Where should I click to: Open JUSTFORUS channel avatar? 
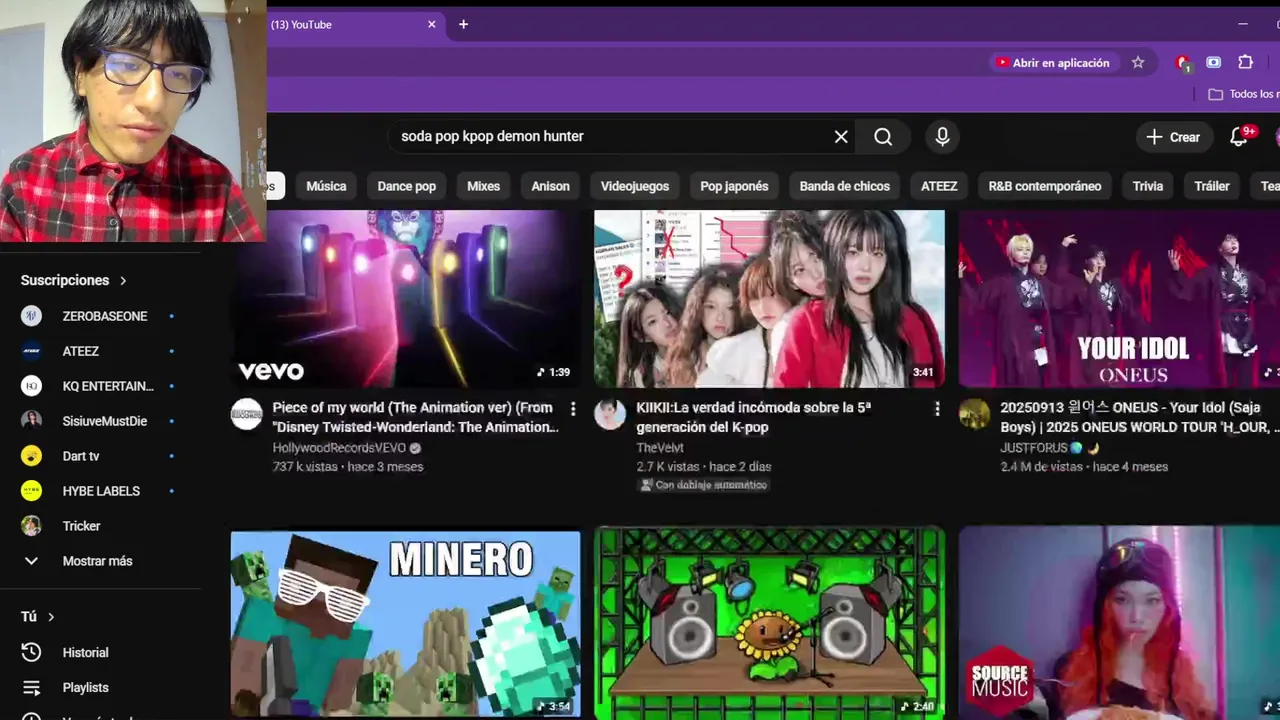point(974,414)
